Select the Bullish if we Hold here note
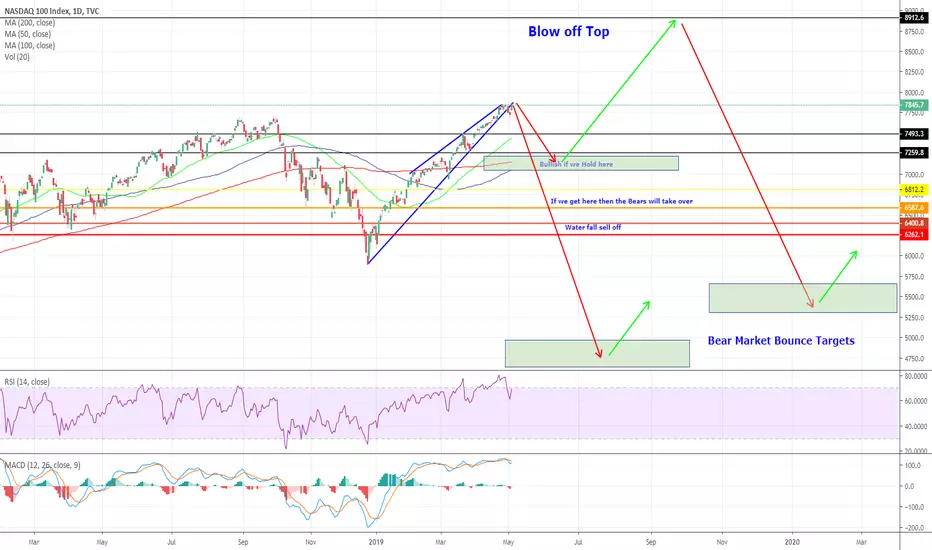This screenshot has width=932, height=550. (576, 164)
